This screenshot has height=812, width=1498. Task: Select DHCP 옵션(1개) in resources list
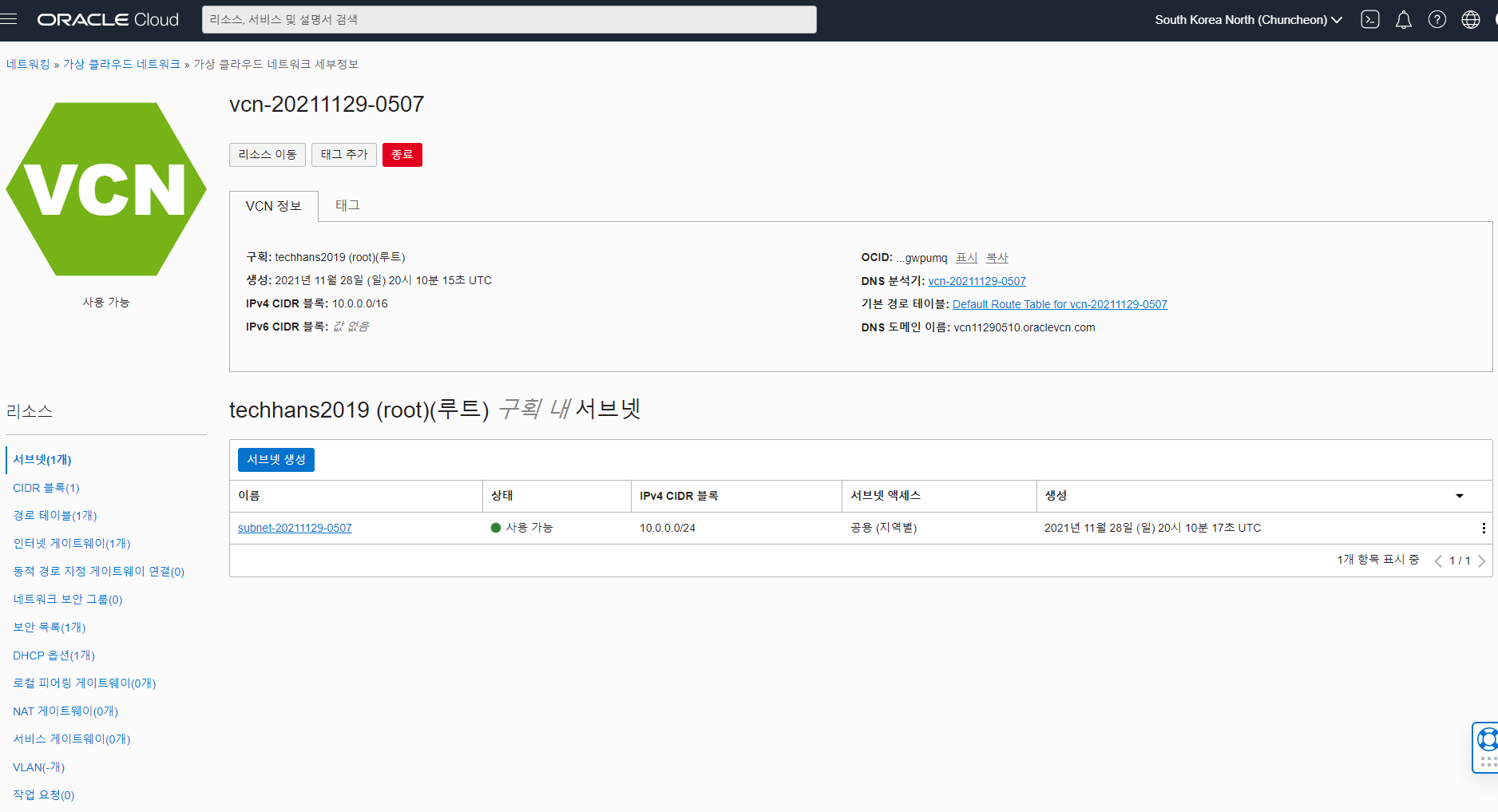tap(53, 656)
